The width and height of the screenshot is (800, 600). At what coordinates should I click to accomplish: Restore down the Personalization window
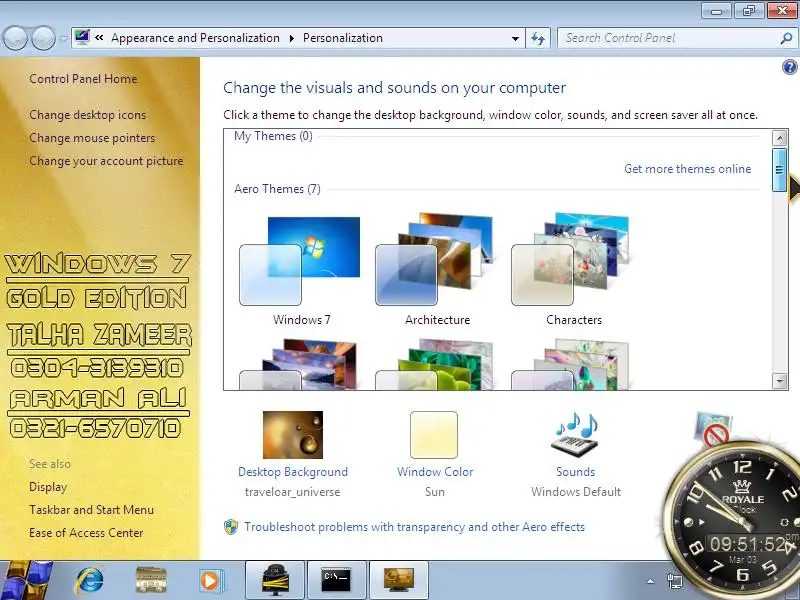pos(748,11)
